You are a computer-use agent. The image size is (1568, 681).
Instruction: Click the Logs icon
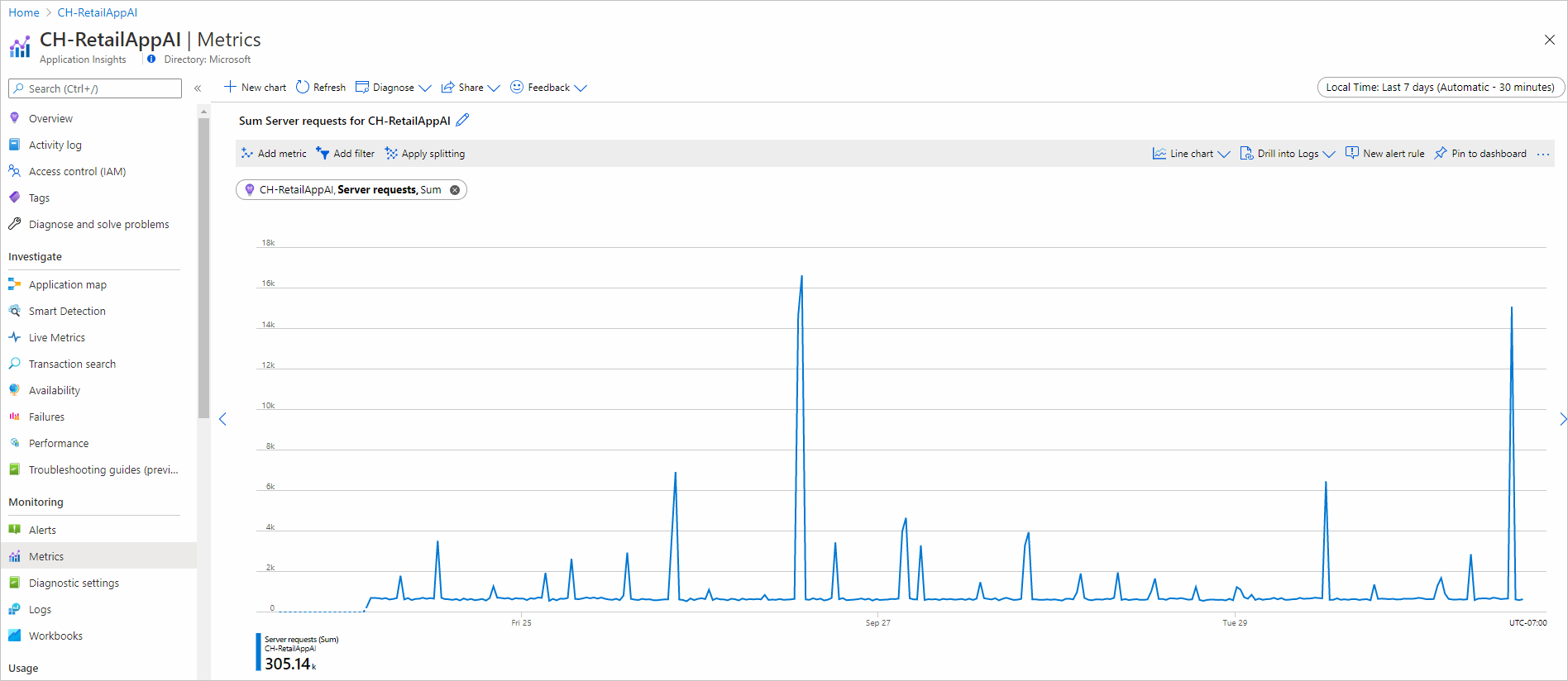click(15, 609)
